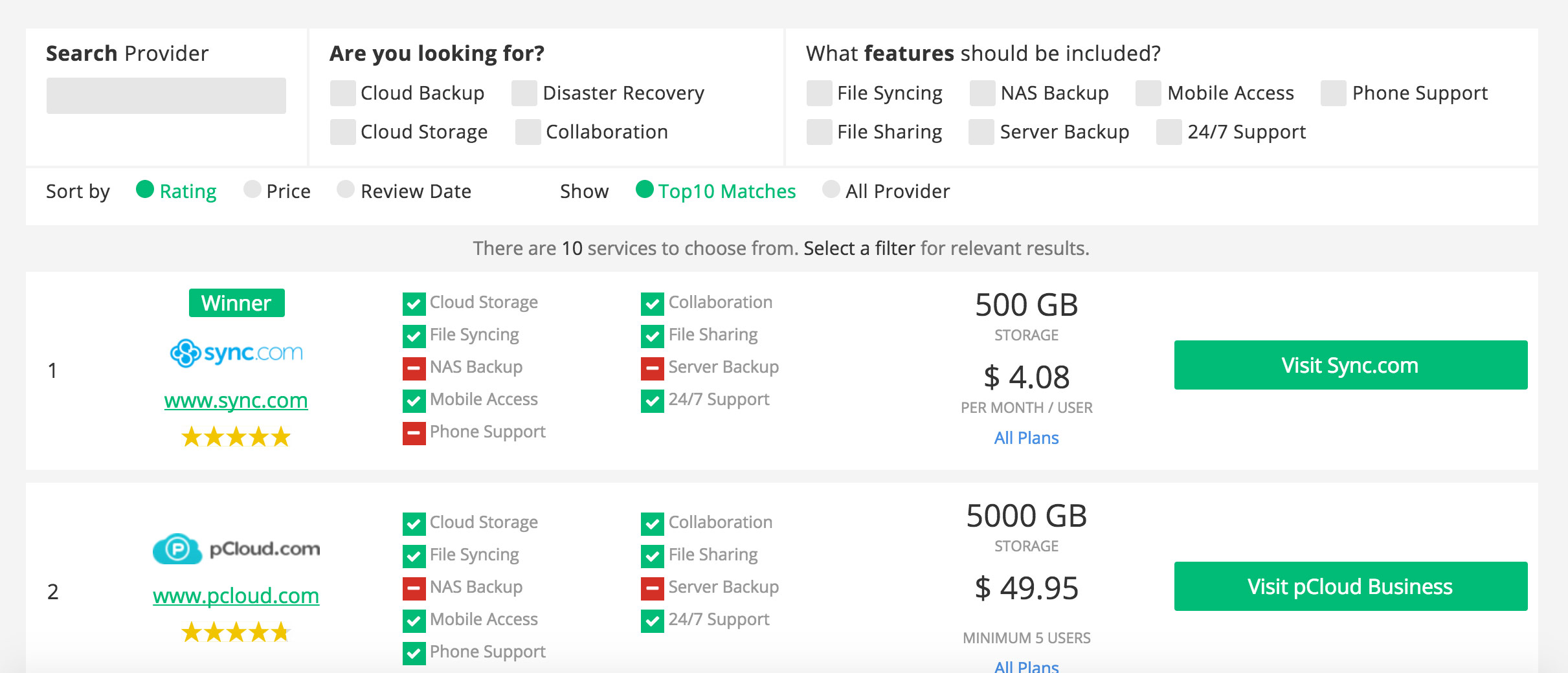The width and height of the screenshot is (1568, 673).
Task: Click the Visit Sync.com button
Action: point(1350,365)
